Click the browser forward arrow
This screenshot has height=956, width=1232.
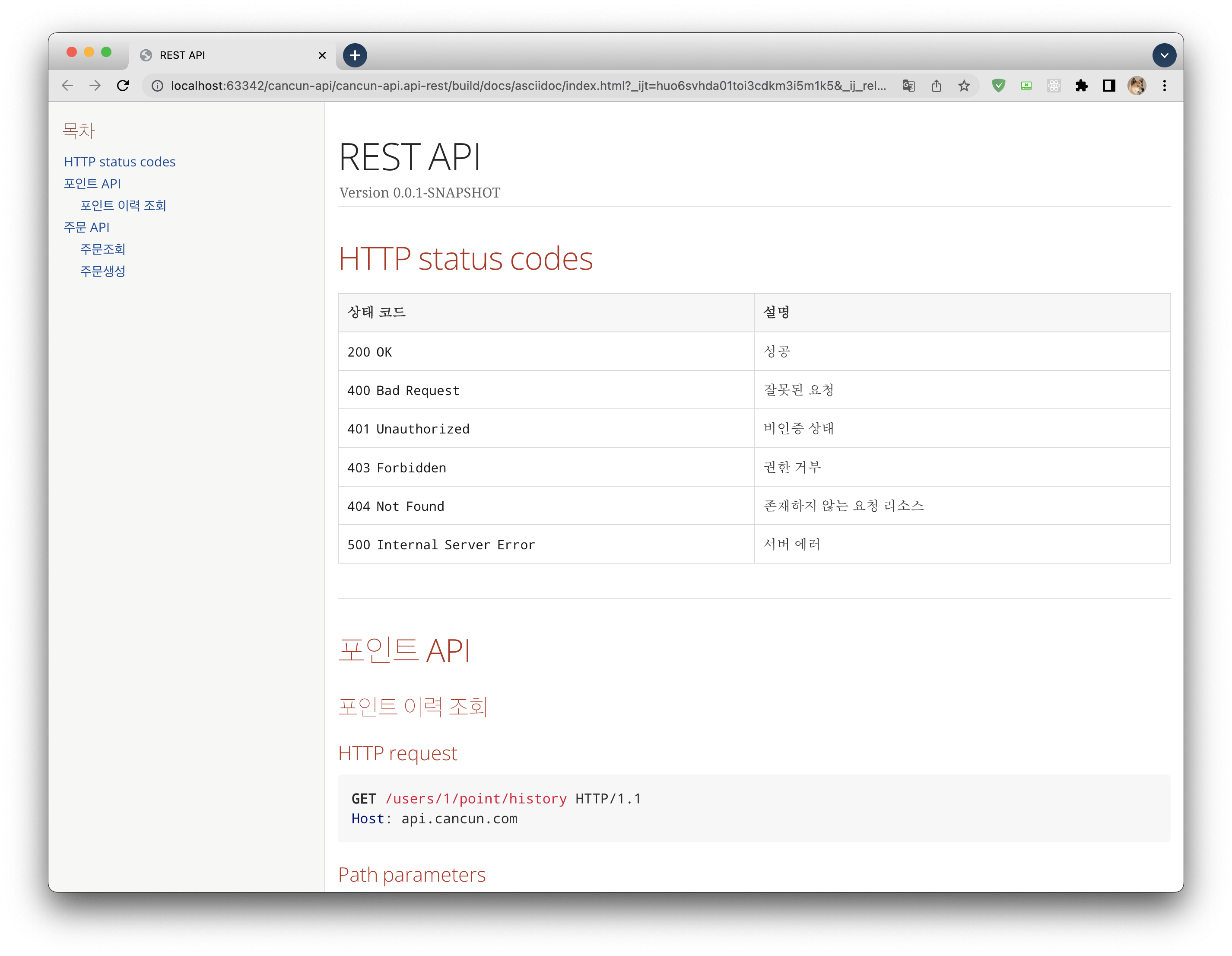click(x=95, y=86)
